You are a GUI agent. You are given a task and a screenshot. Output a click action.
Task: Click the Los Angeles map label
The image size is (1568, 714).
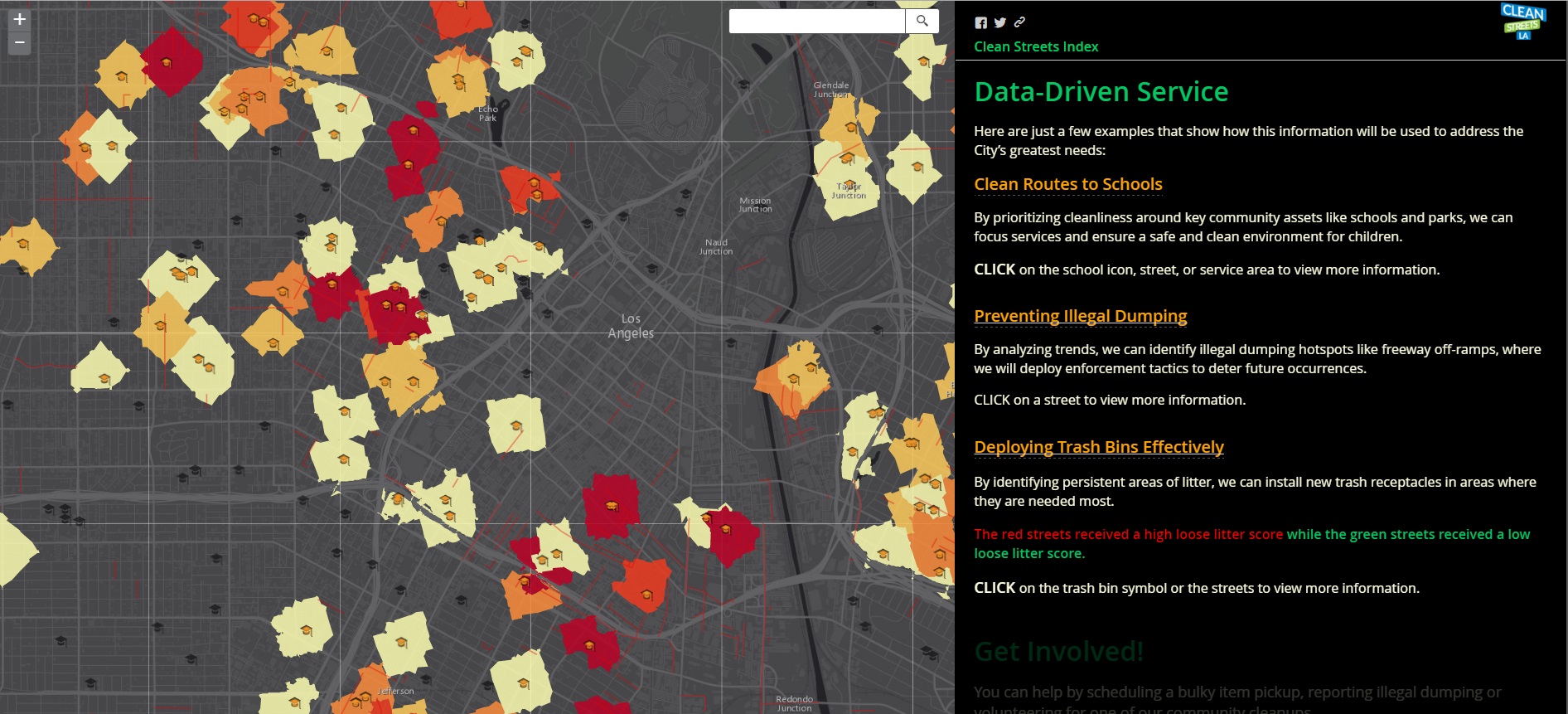(631, 326)
